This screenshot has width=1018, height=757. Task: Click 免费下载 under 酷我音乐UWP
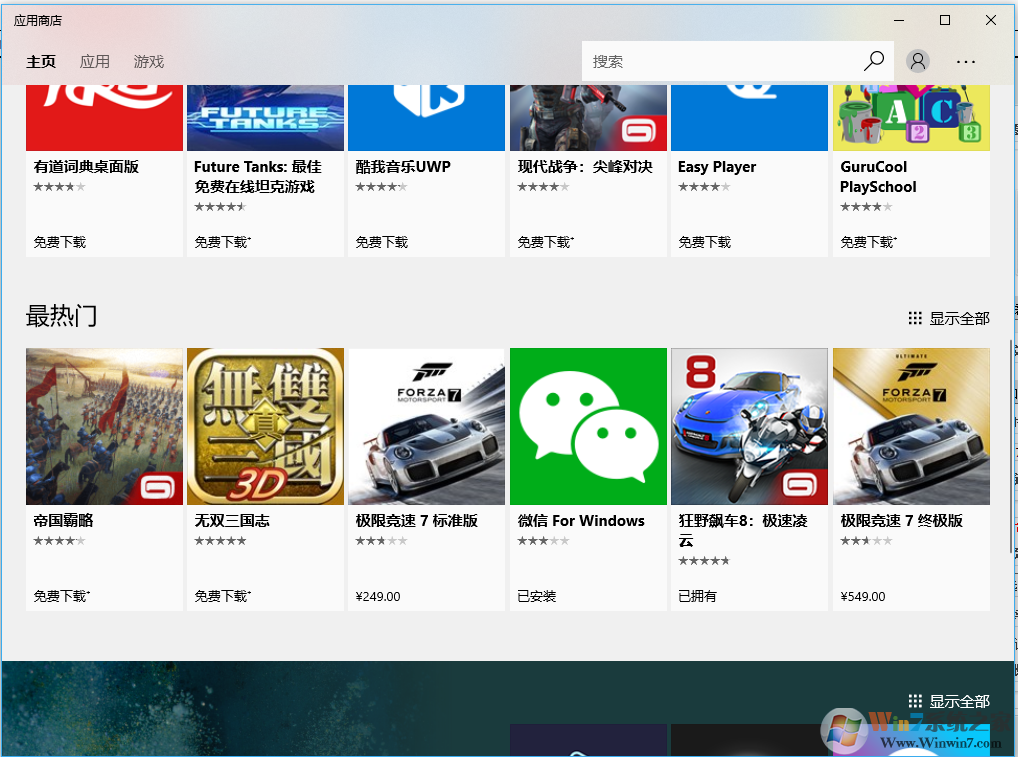[x=382, y=242]
